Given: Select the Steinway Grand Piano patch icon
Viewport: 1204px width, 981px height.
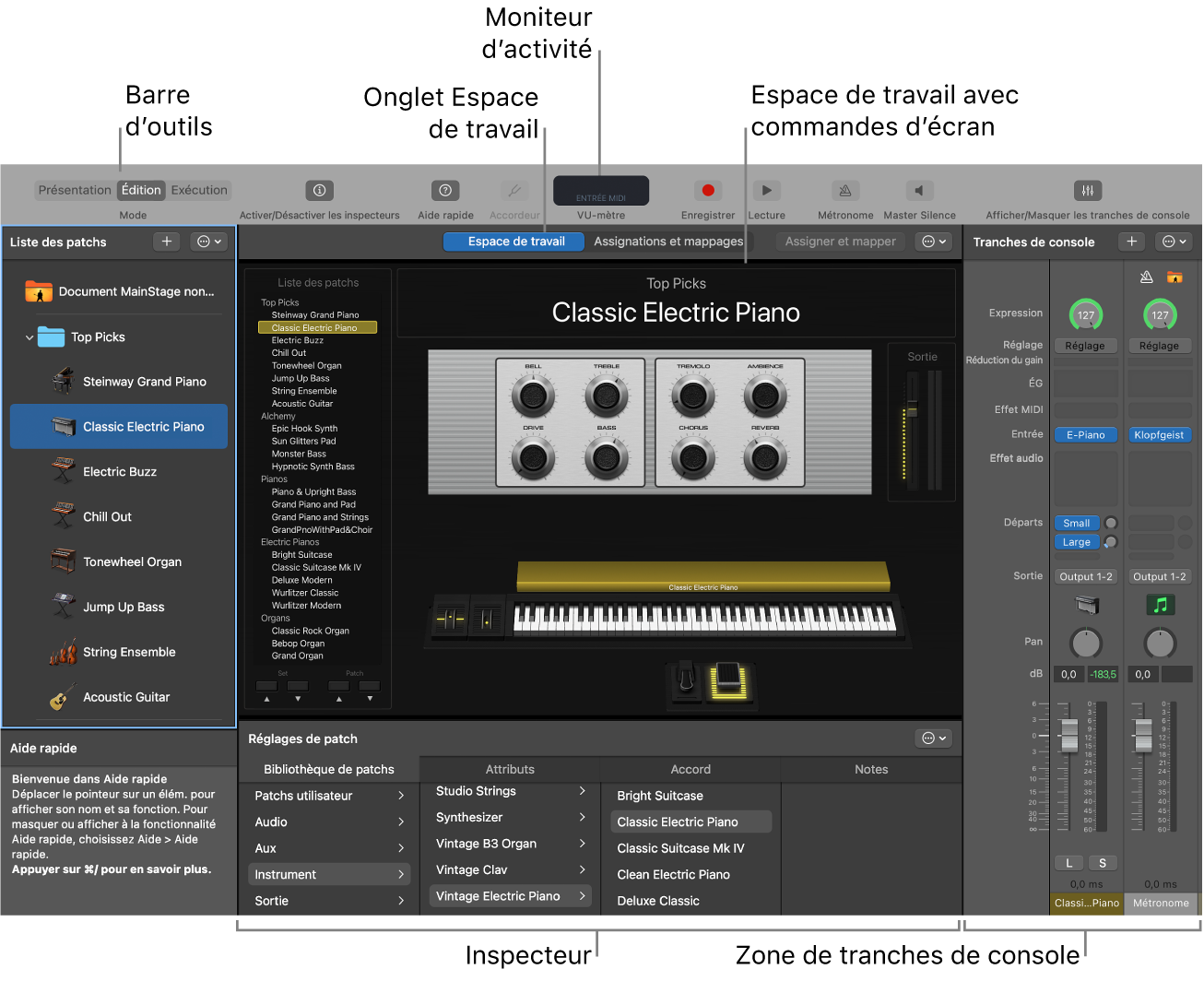Looking at the screenshot, I should [x=61, y=381].
